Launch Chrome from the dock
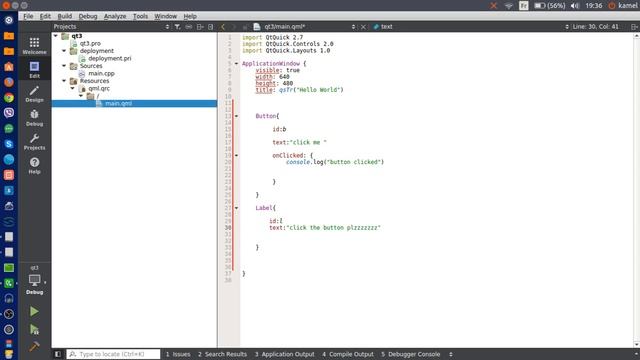 (x=9, y=98)
